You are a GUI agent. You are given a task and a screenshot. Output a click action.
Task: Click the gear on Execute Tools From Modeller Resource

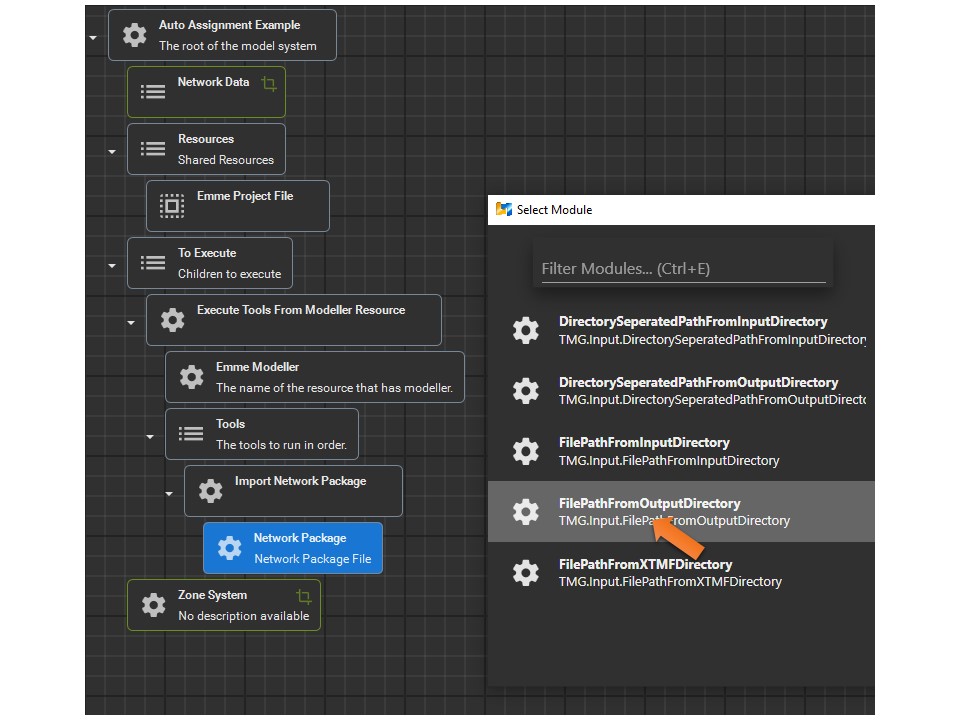[172, 320]
